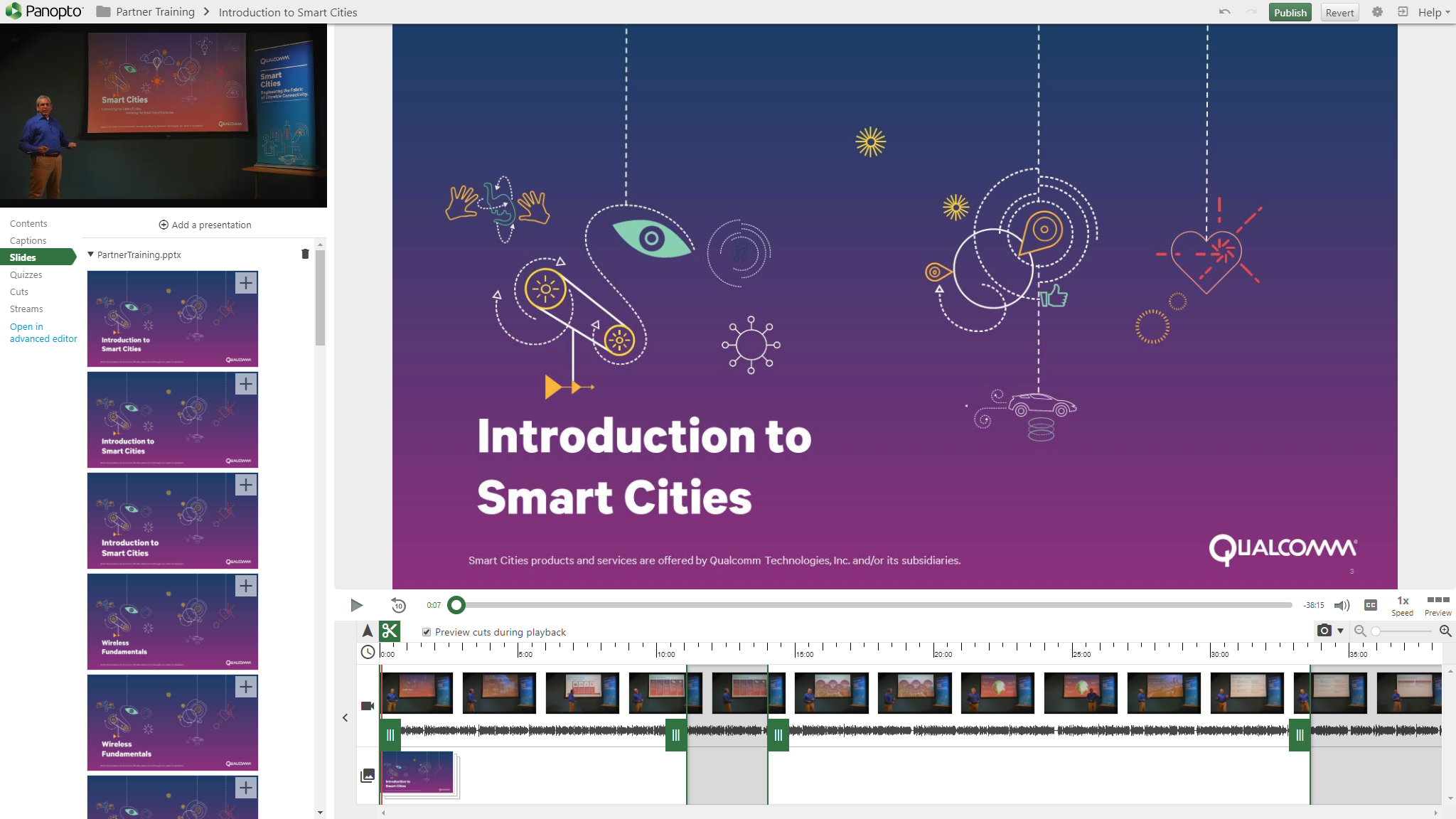Click the 20:00 mark on timeline ruler

[x=943, y=654]
